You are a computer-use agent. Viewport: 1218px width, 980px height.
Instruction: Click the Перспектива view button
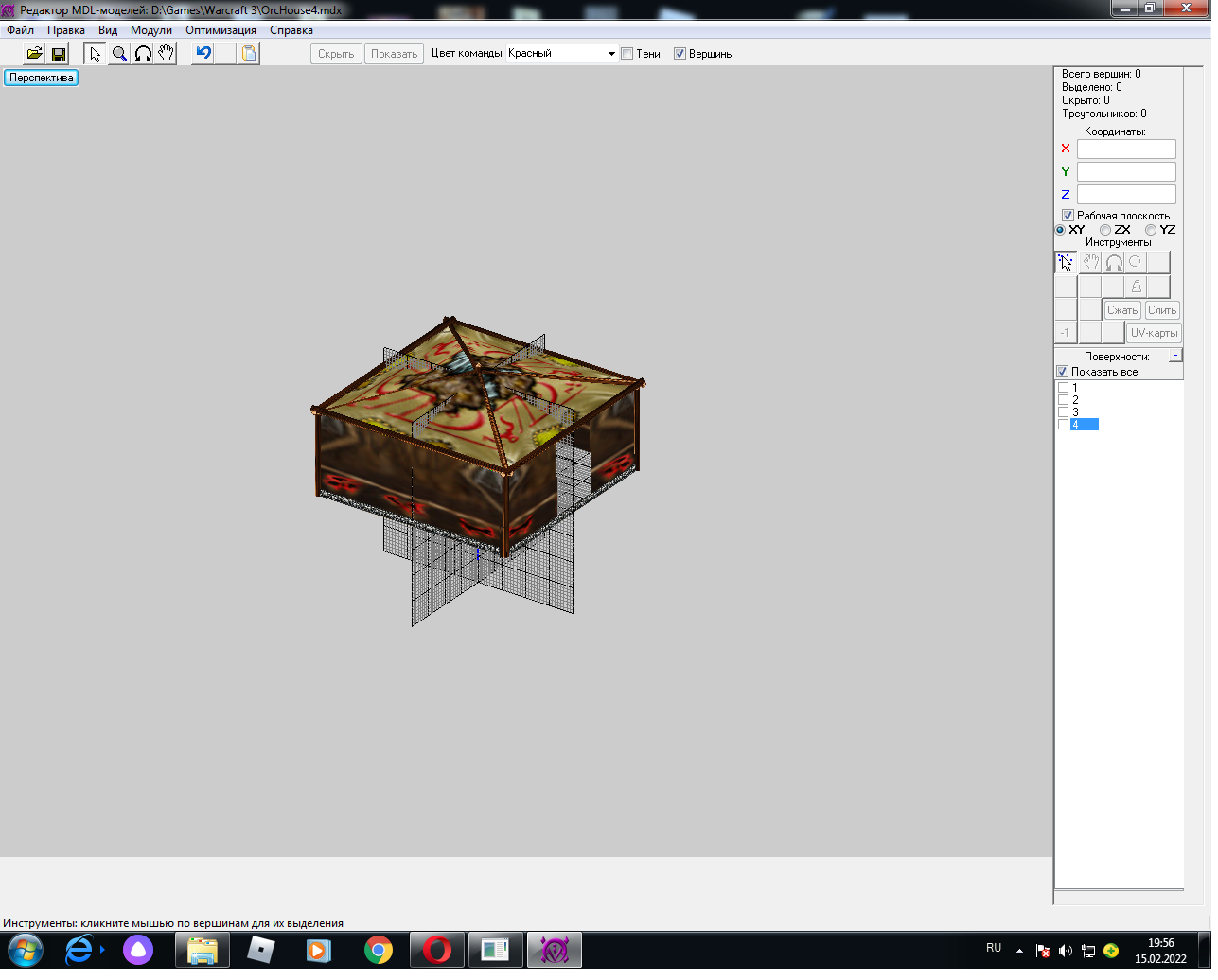42,78
